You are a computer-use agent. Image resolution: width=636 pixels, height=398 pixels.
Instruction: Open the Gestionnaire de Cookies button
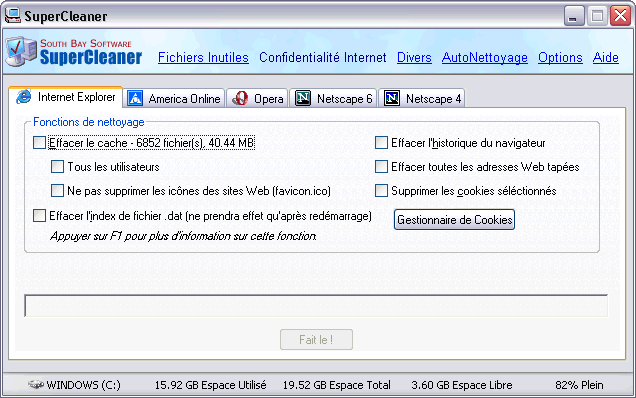(x=454, y=219)
